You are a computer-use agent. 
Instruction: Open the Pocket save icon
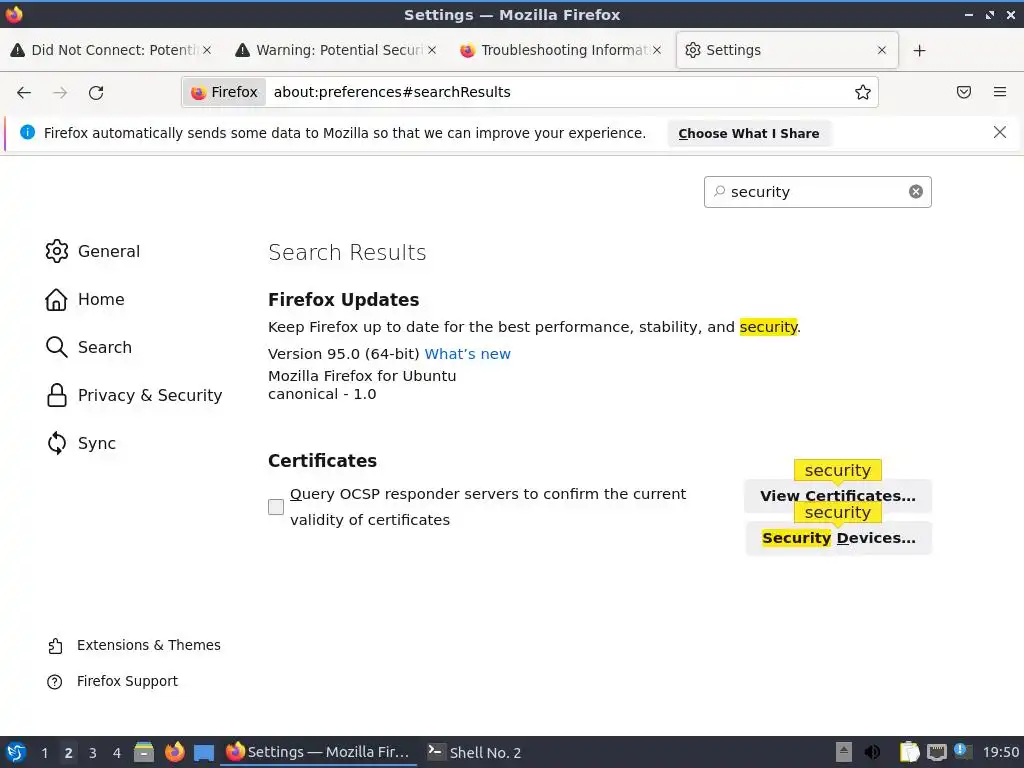point(964,92)
